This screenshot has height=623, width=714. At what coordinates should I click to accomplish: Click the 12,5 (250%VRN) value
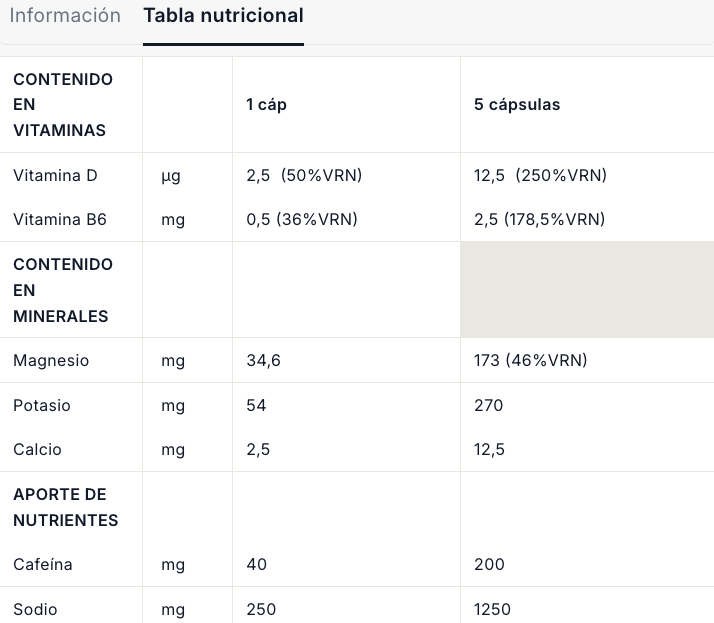pos(540,176)
